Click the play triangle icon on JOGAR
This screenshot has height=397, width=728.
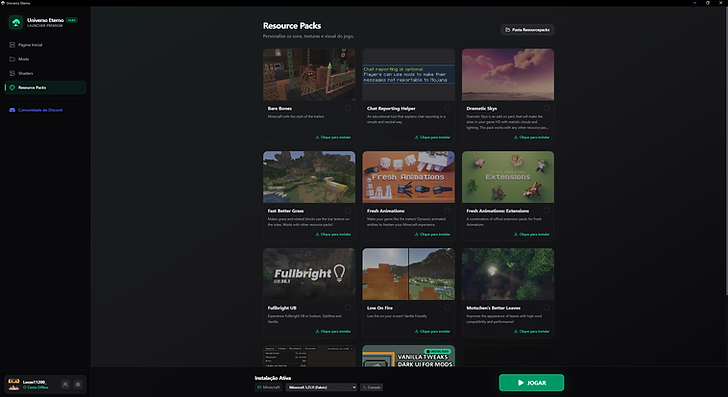point(520,383)
